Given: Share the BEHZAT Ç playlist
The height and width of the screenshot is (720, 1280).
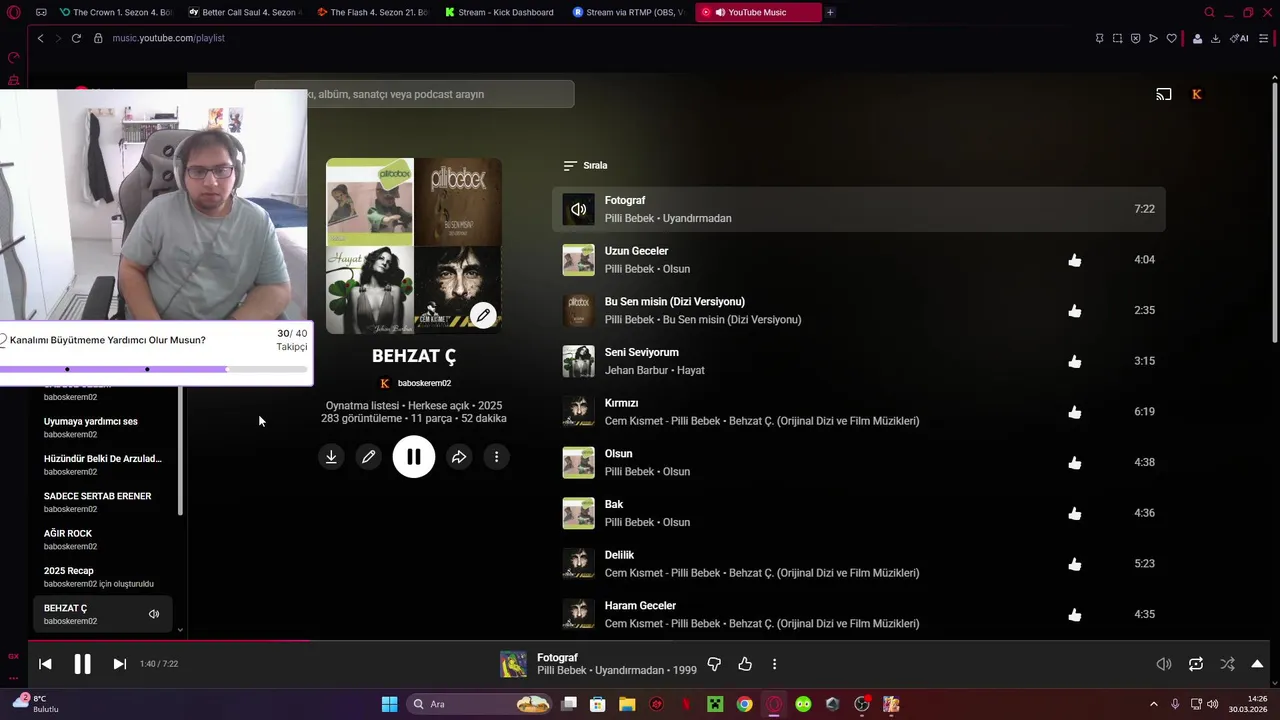Looking at the screenshot, I should point(459,457).
